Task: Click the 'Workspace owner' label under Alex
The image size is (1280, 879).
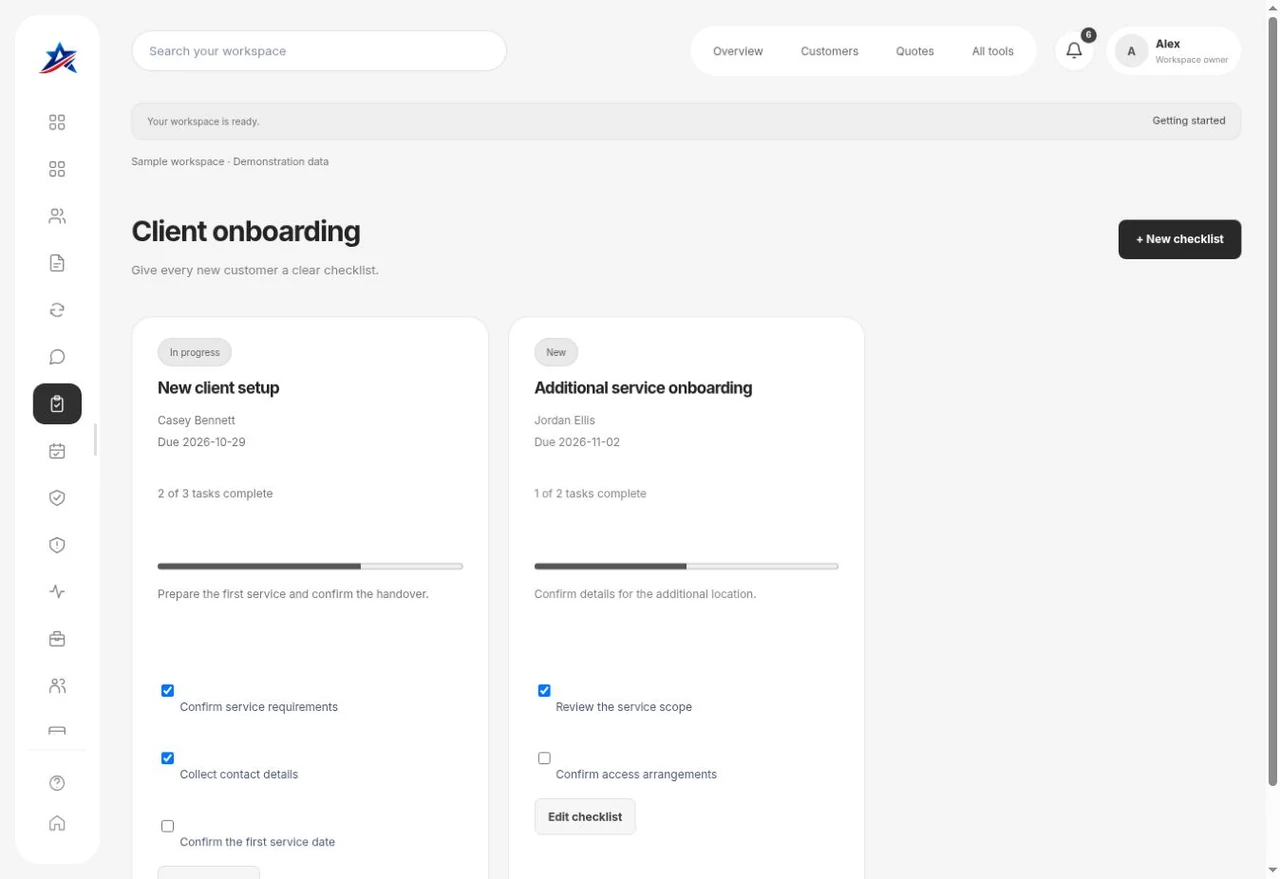Action: coord(1192,60)
